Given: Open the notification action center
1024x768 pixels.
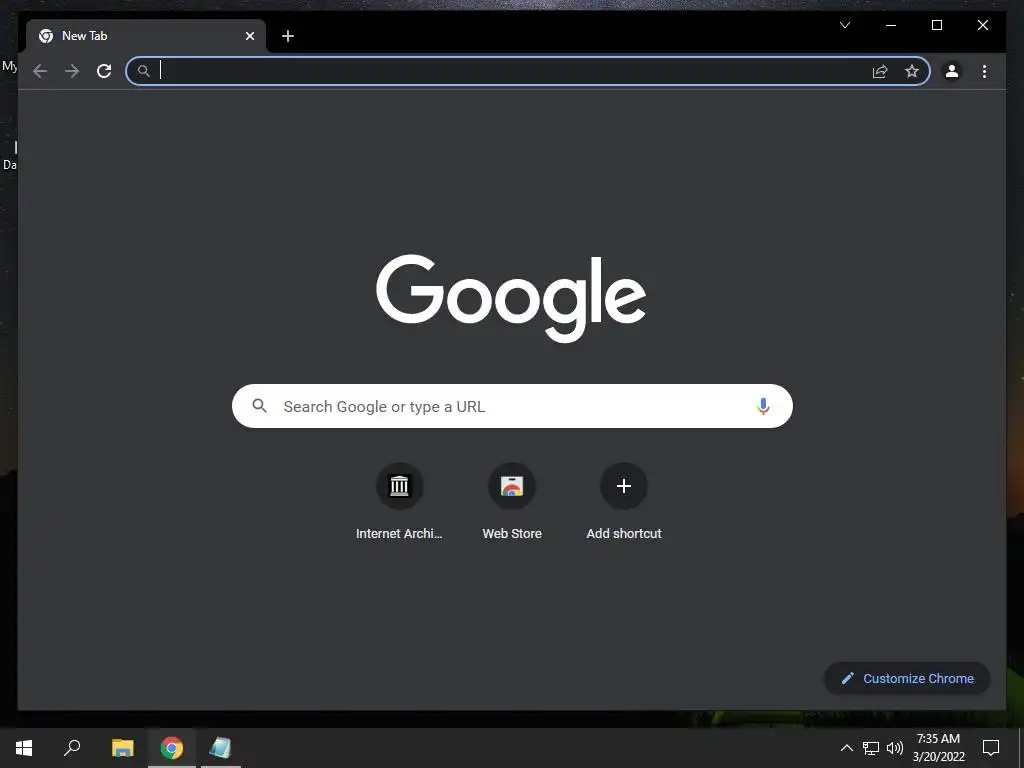Looking at the screenshot, I should 991,748.
